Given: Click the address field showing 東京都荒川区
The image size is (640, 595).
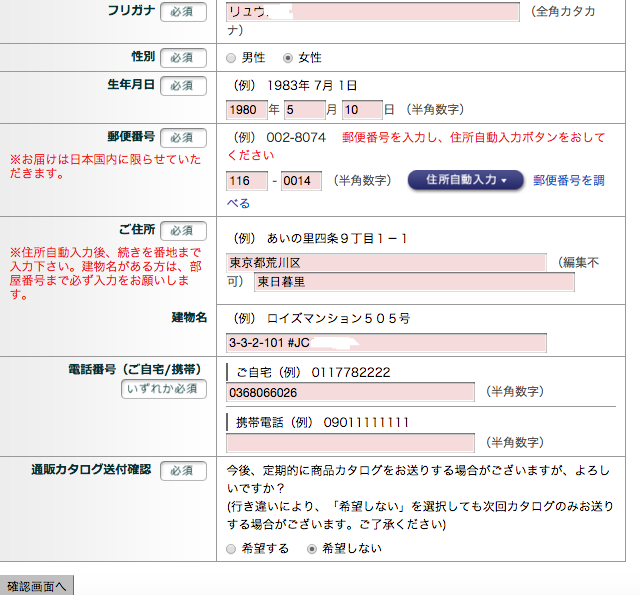Looking at the screenshot, I should click(x=386, y=262).
